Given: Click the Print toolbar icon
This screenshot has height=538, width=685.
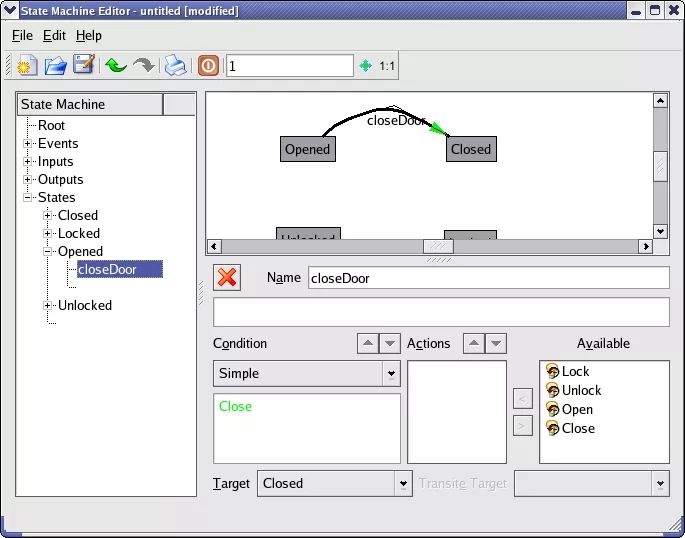Looking at the screenshot, I should click(x=175, y=66).
